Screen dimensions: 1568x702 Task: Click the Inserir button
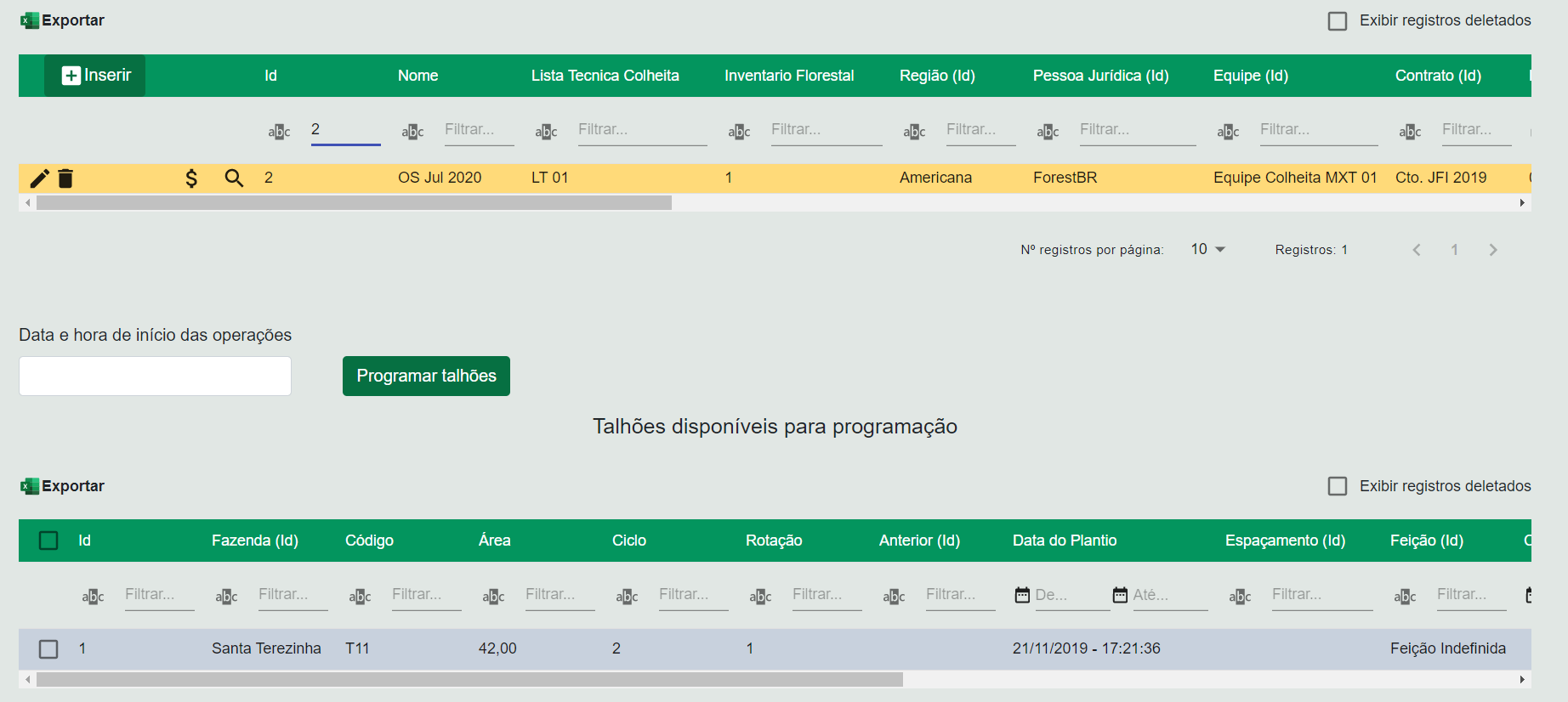(95, 76)
